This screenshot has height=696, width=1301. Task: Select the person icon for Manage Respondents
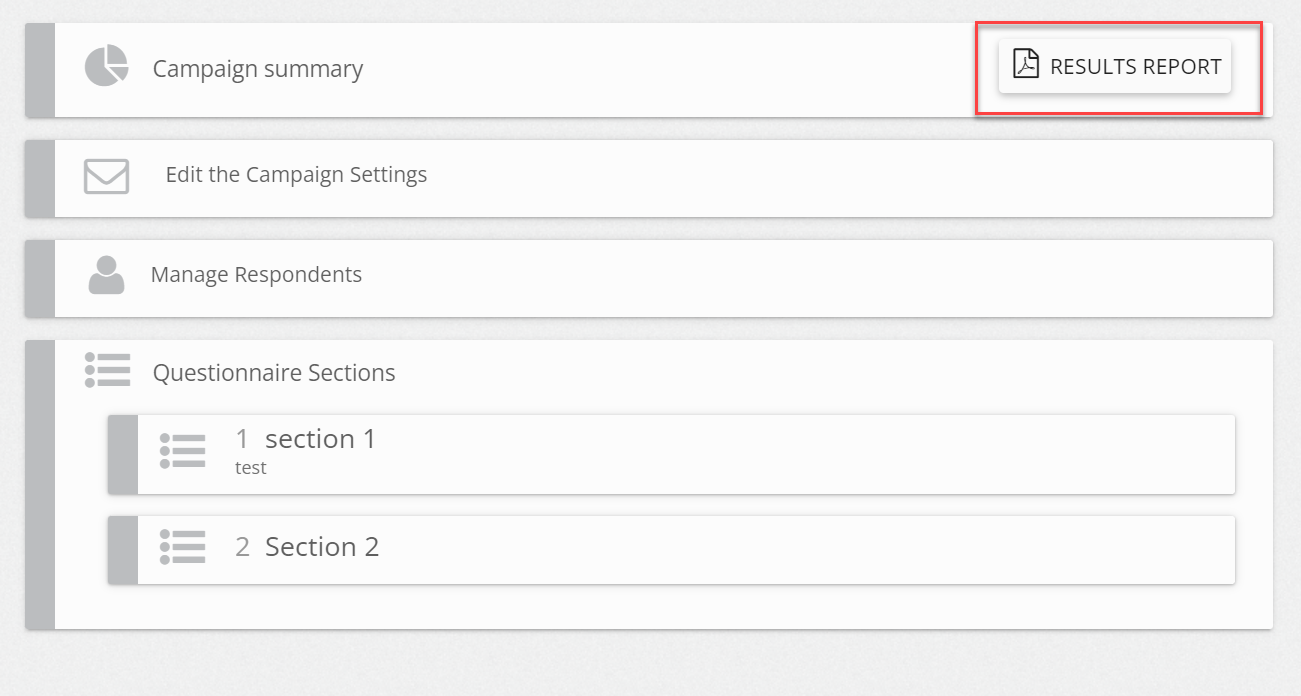(106, 275)
